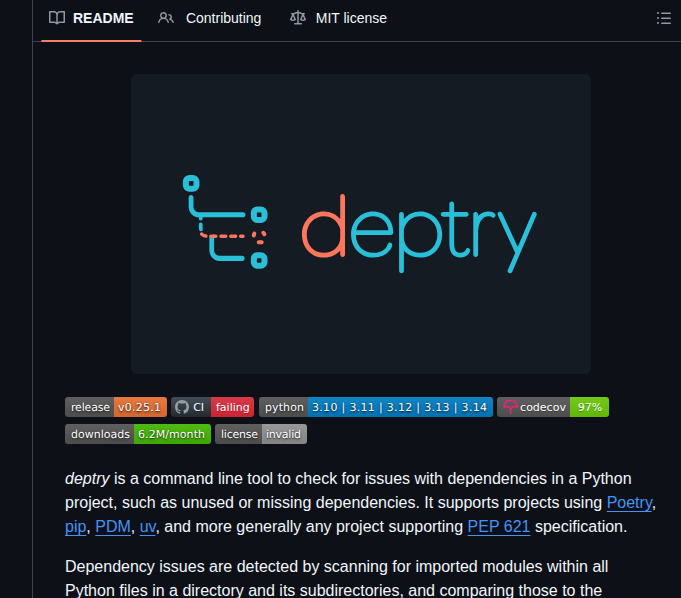Open the PEP 621 link
Screen dimensions: 681x598
click(x=499, y=527)
